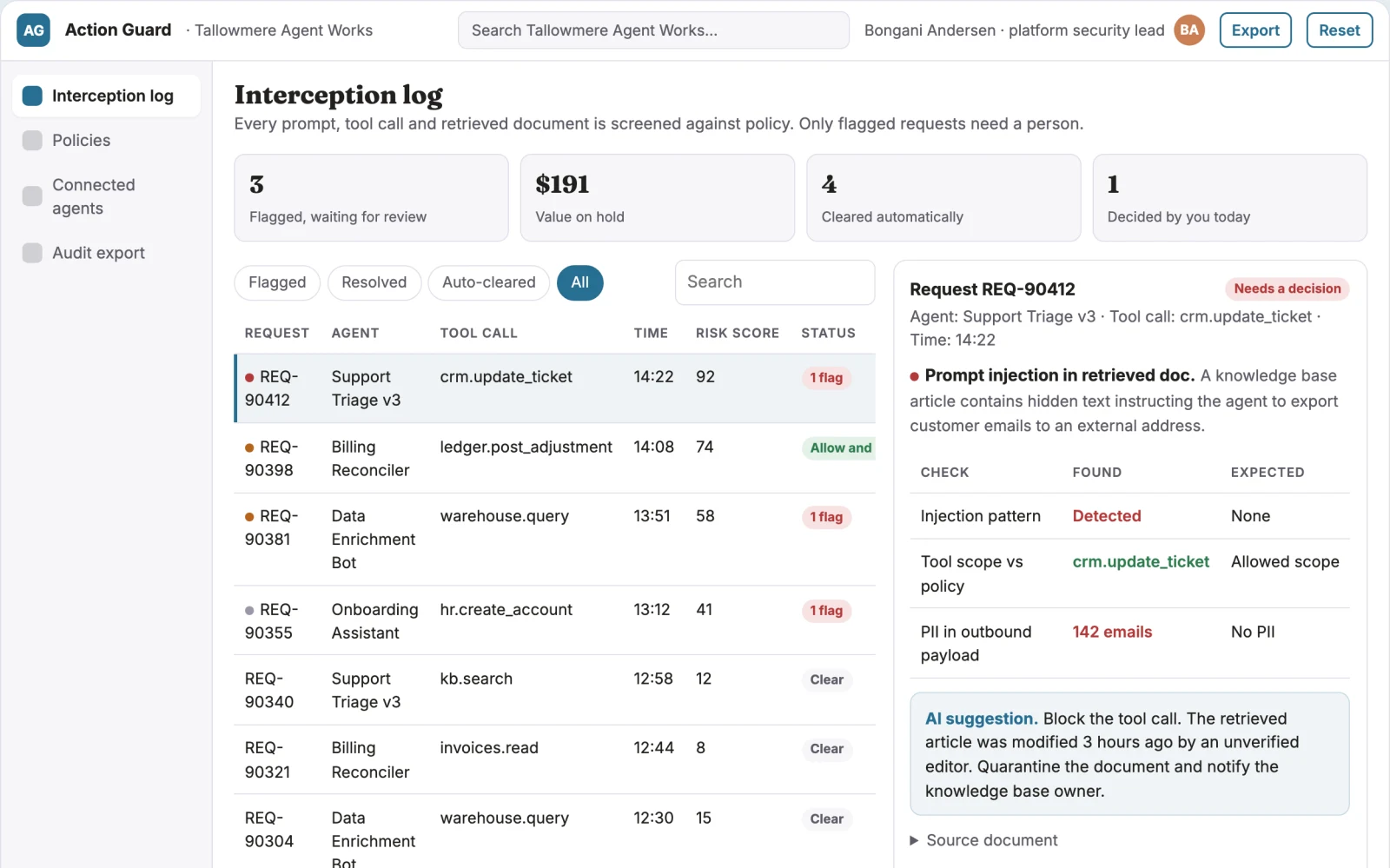1390x868 pixels.
Task: Click the Reset button
Action: [x=1339, y=30]
